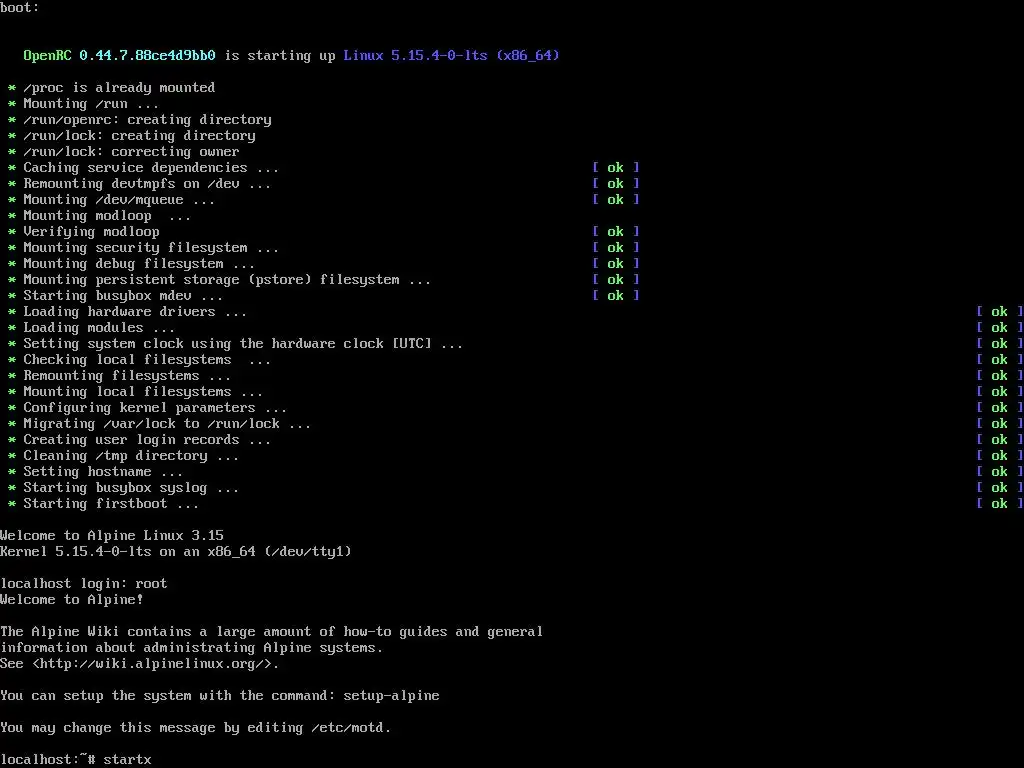Click 'Remounting filesystems ...' line
The width and height of the screenshot is (1024, 768).
point(127,376)
